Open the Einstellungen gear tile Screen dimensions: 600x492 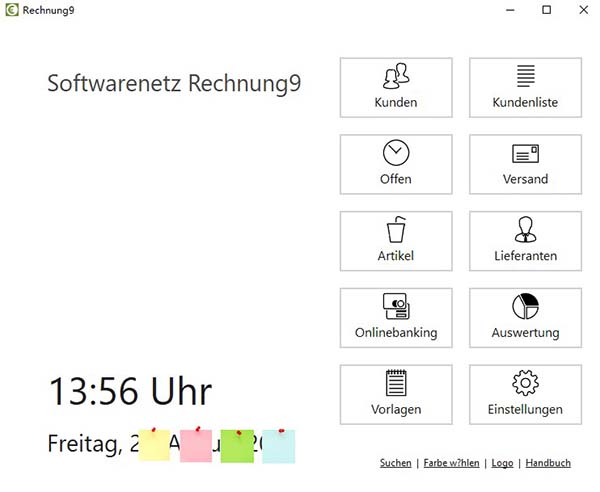tap(525, 394)
